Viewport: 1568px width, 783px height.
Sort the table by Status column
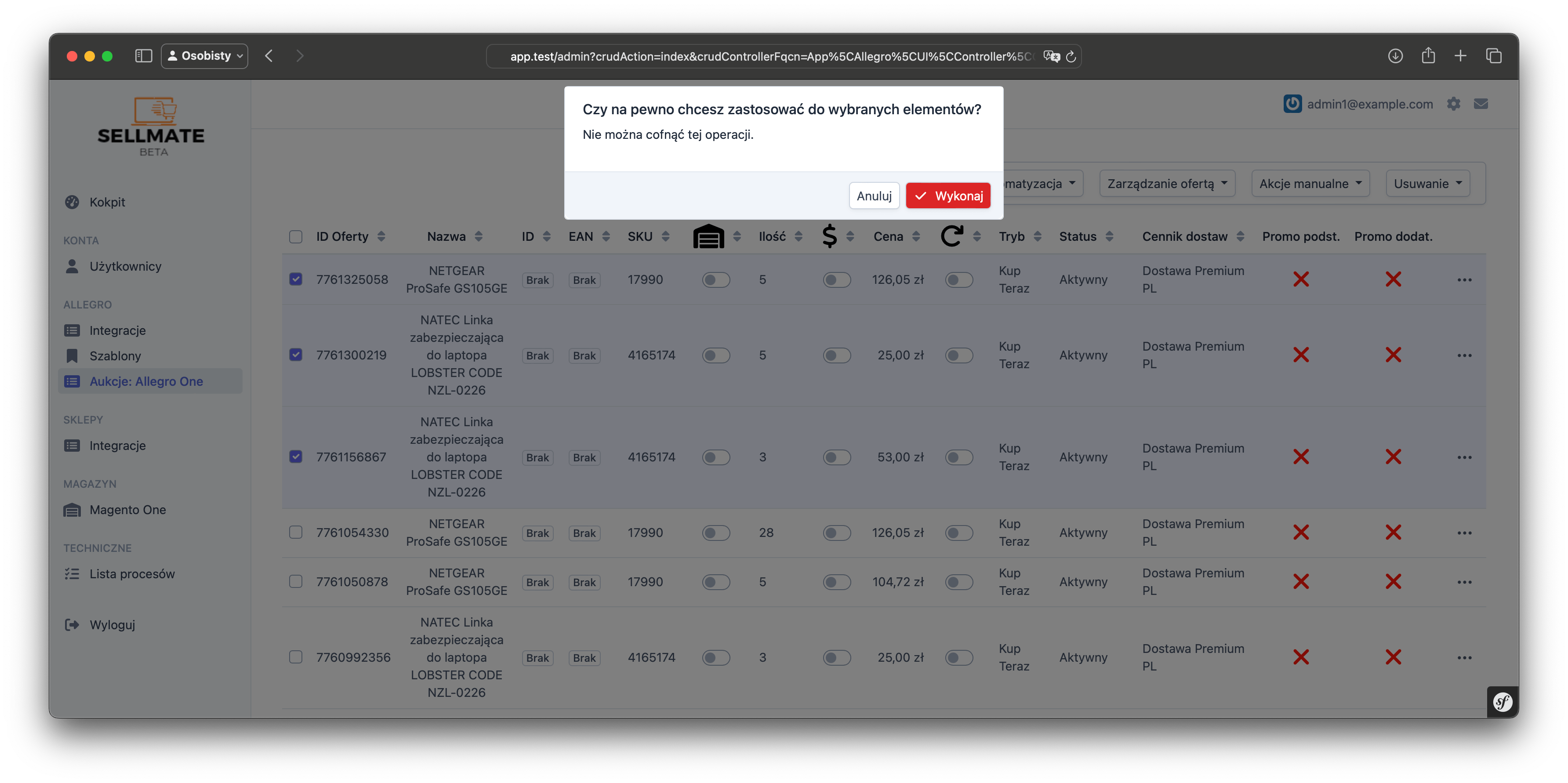pos(1086,237)
